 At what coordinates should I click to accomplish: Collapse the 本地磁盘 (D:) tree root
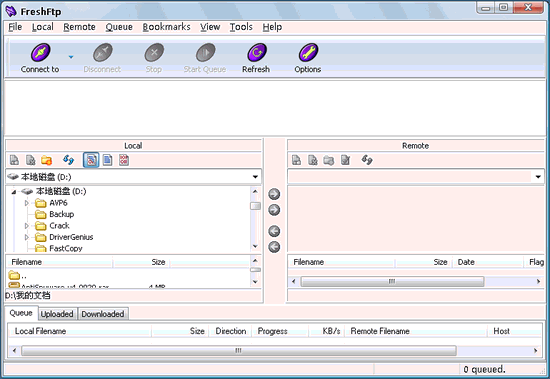click(x=14, y=192)
